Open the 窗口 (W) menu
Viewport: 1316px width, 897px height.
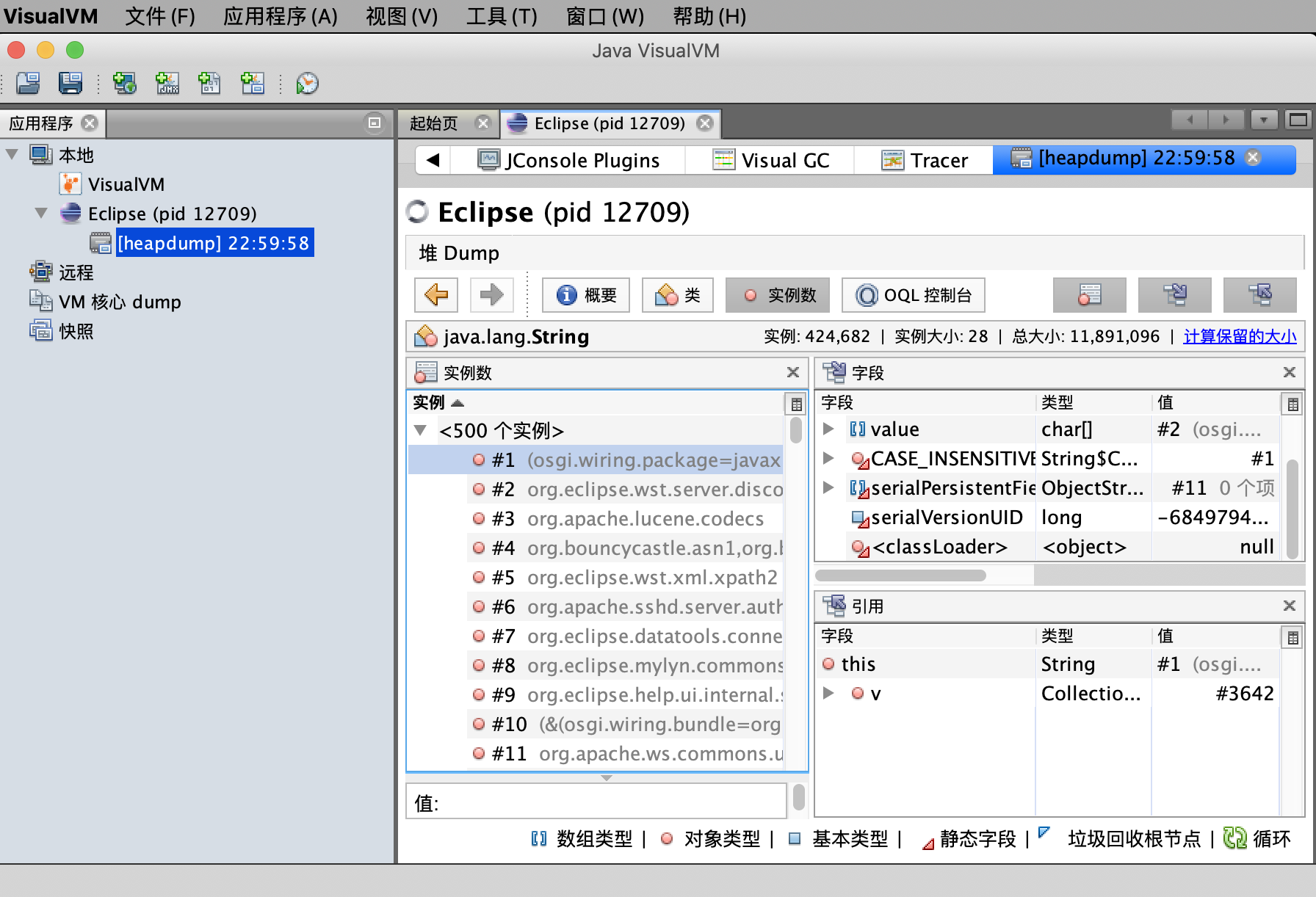(x=605, y=16)
